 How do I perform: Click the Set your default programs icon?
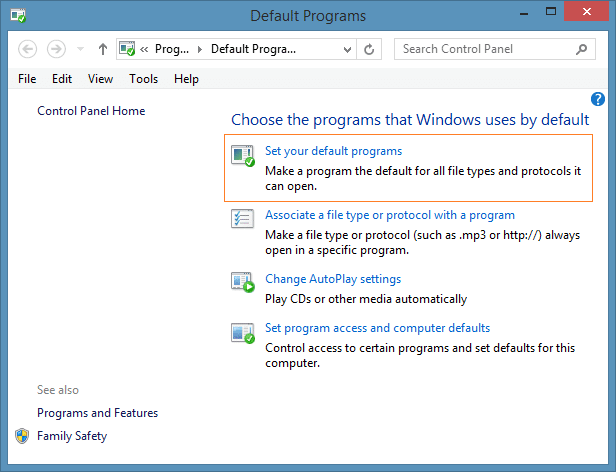(x=243, y=156)
